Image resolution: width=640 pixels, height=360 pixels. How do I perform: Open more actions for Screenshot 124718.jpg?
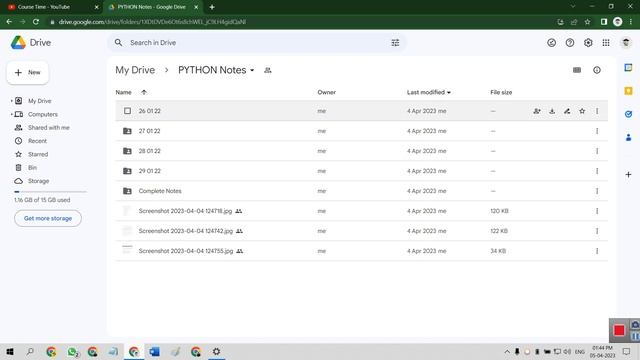[x=597, y=211]
